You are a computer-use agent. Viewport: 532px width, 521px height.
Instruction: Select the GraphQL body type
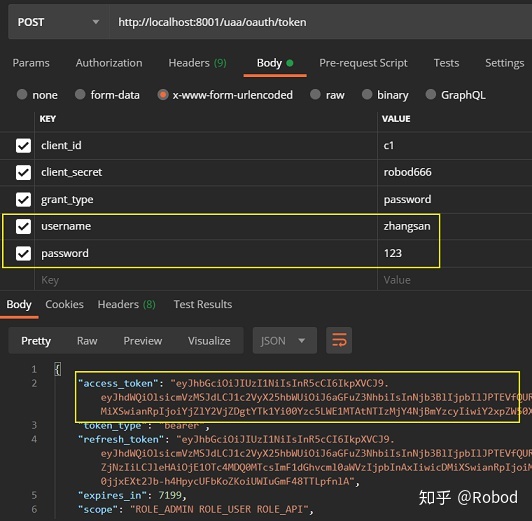pyautogui.click(x=431, y=94)
